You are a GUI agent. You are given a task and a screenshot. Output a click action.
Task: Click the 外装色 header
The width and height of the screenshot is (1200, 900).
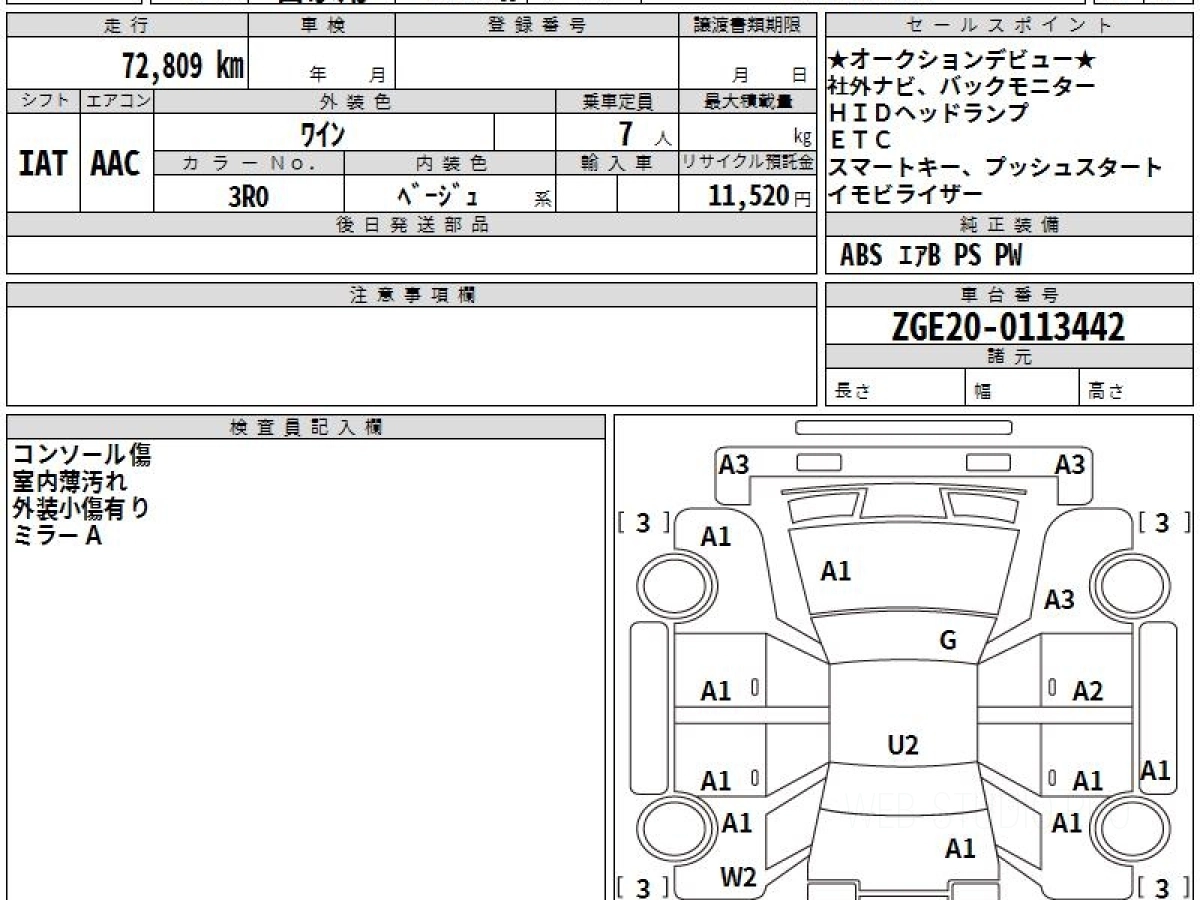pos(355,101)
